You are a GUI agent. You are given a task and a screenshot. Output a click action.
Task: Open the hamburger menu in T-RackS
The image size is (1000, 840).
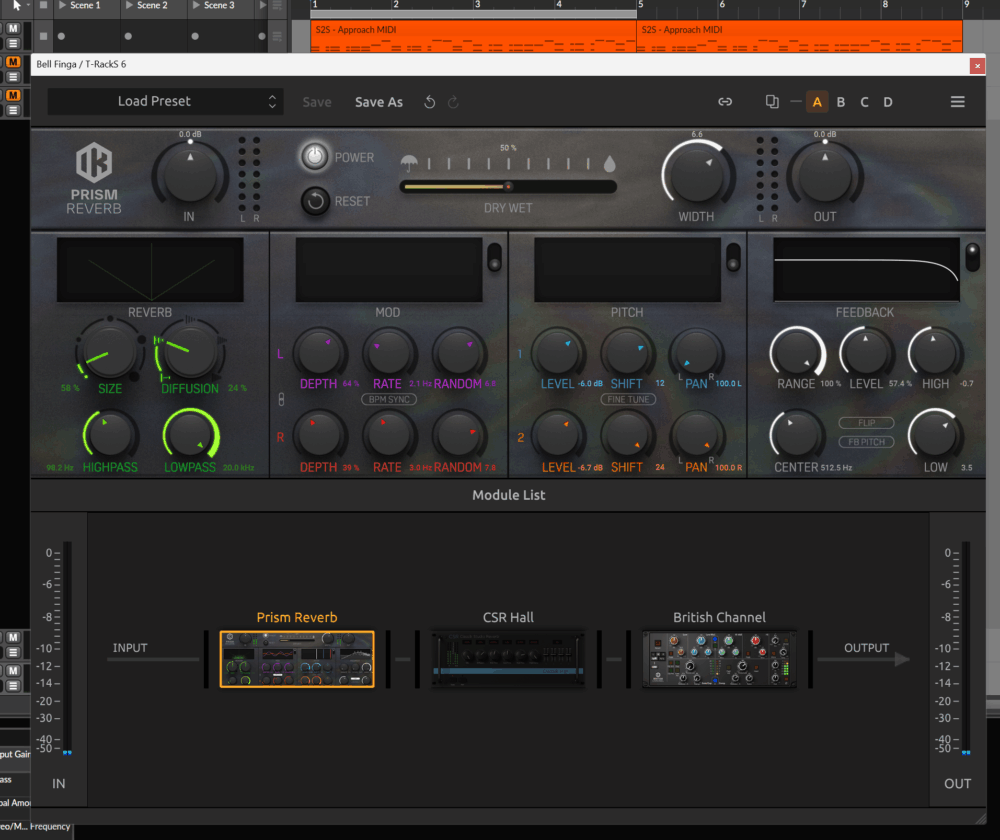coord(957,102)
